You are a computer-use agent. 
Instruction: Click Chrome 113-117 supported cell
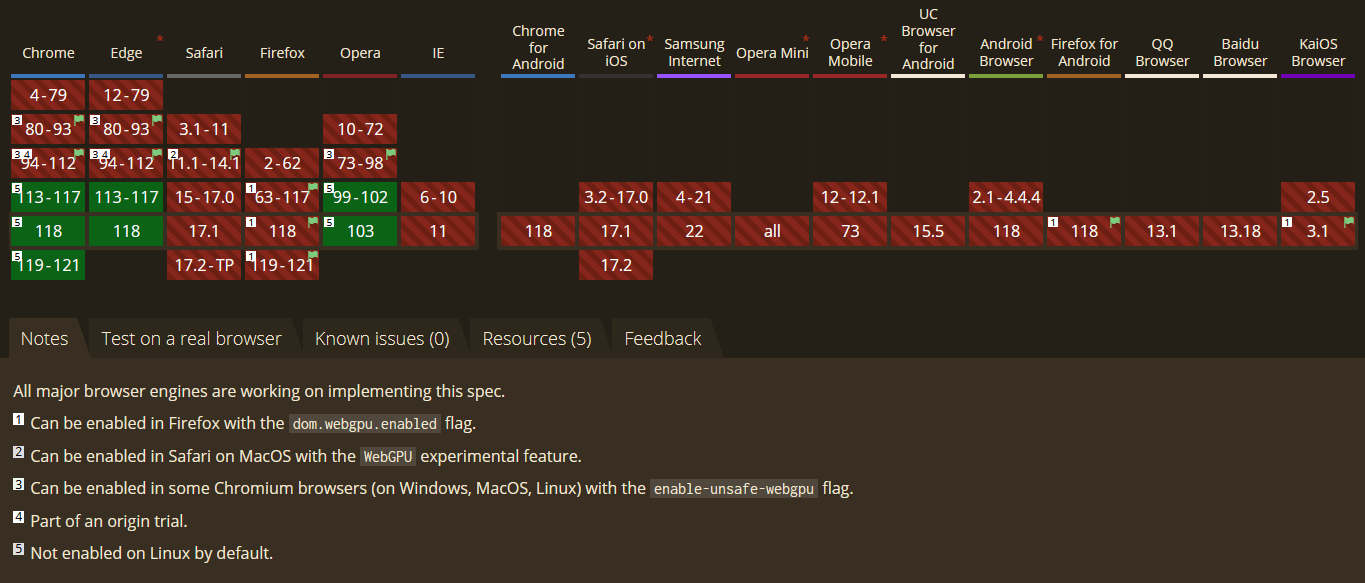pos(48,197)
